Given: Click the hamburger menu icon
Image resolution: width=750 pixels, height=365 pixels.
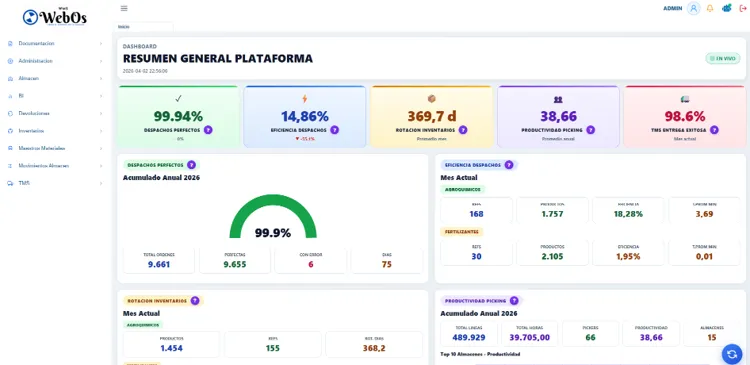Looking at the screenshot, I should click(124, 8).
